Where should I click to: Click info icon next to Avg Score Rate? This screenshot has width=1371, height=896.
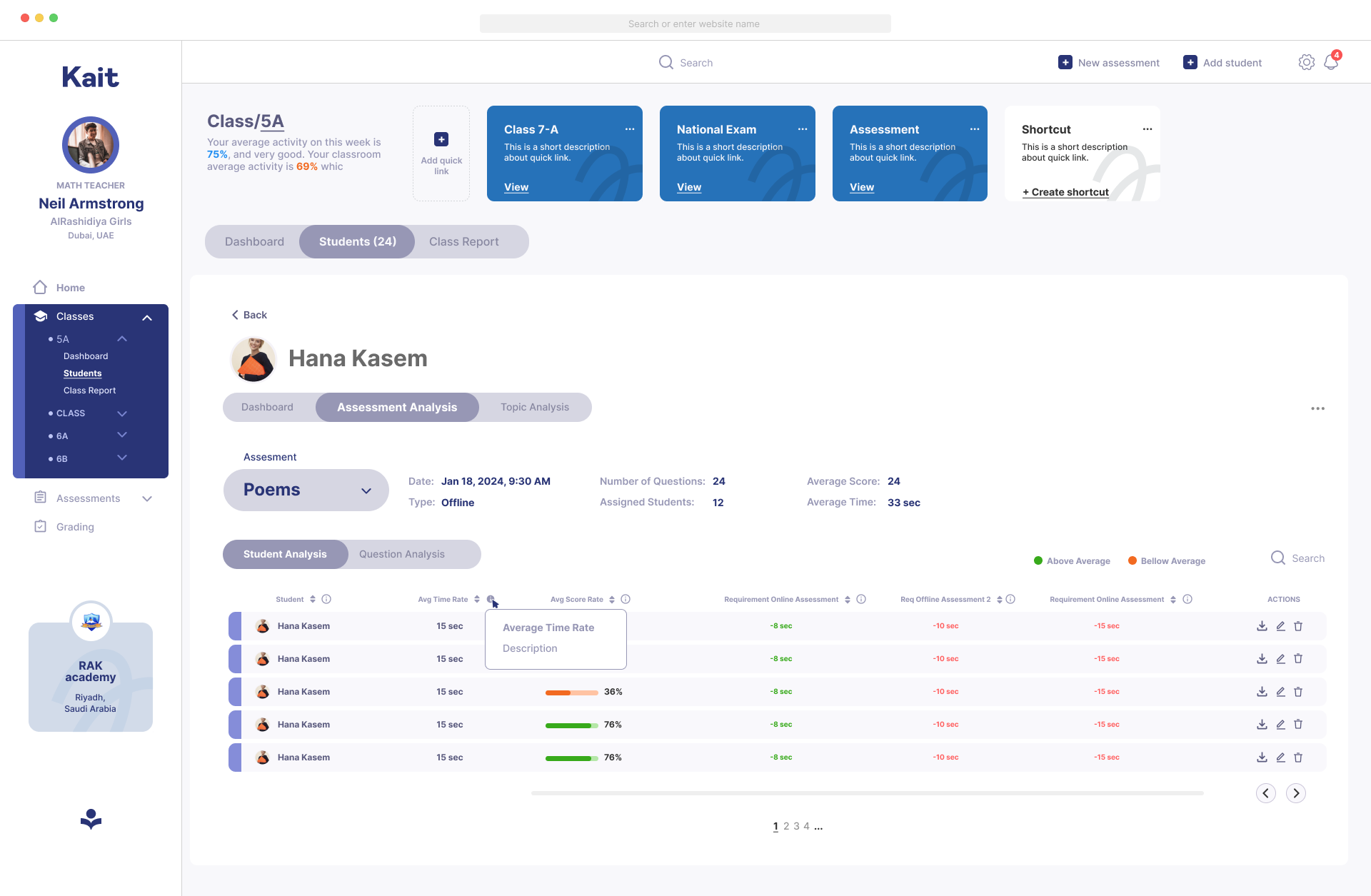click(x=626, y=600)
